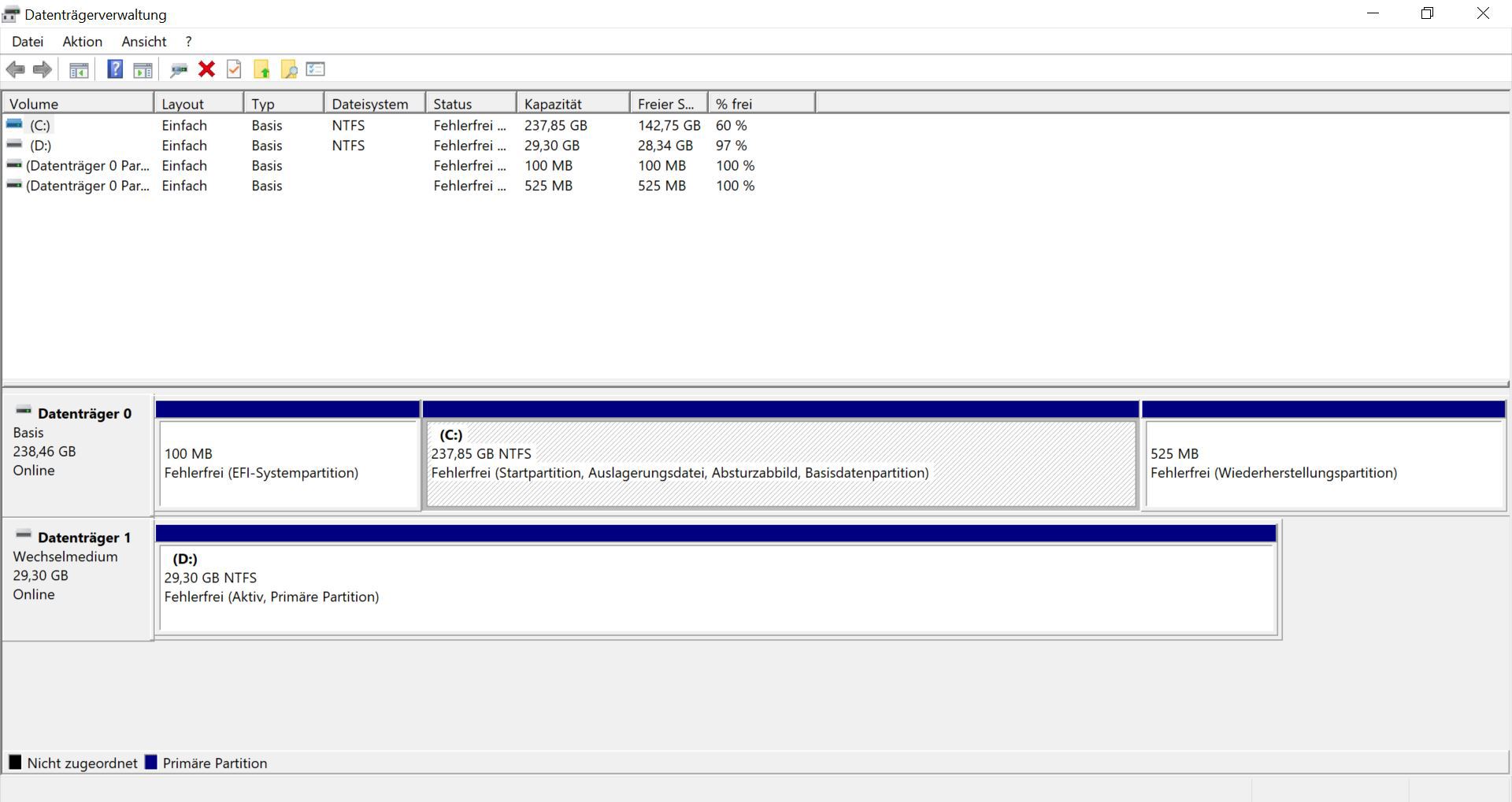Click the folder with magnifier icon
Screen dimensions: 1512x802
(289, 69)
